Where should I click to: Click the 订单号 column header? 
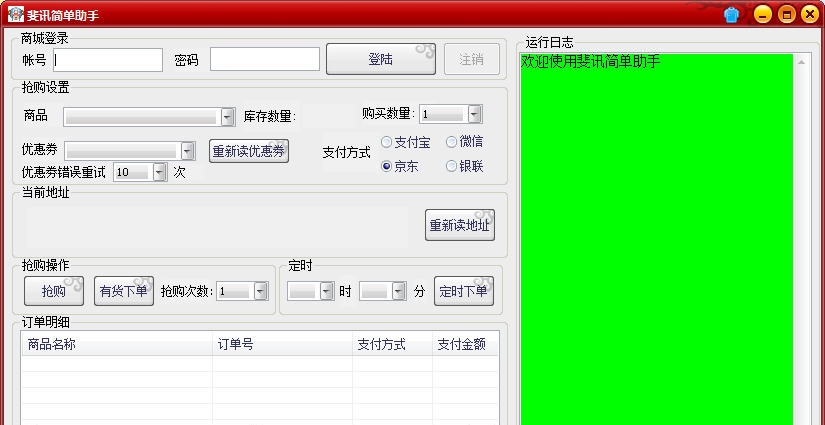pos(283,345)
